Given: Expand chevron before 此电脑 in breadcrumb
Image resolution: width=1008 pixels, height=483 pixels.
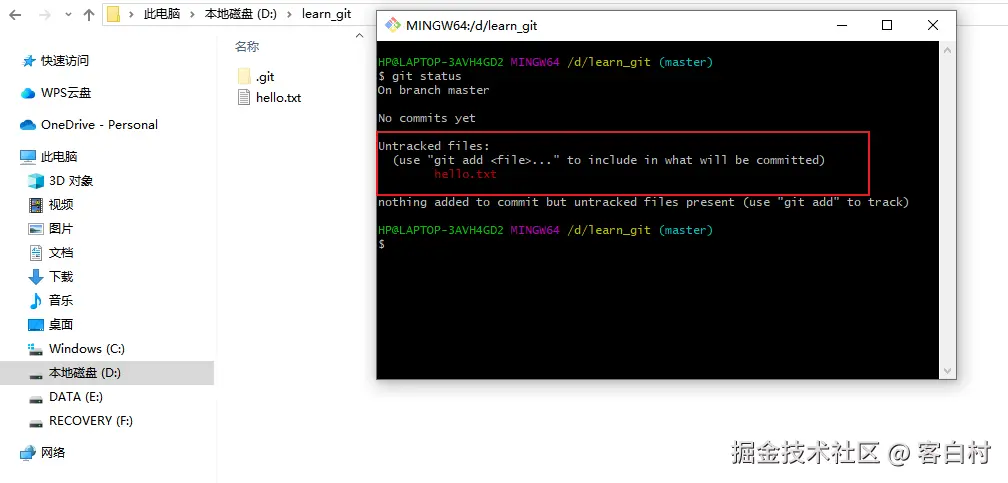Looking at the screenshot, I should pyautogui.click(x=132, y=14).
